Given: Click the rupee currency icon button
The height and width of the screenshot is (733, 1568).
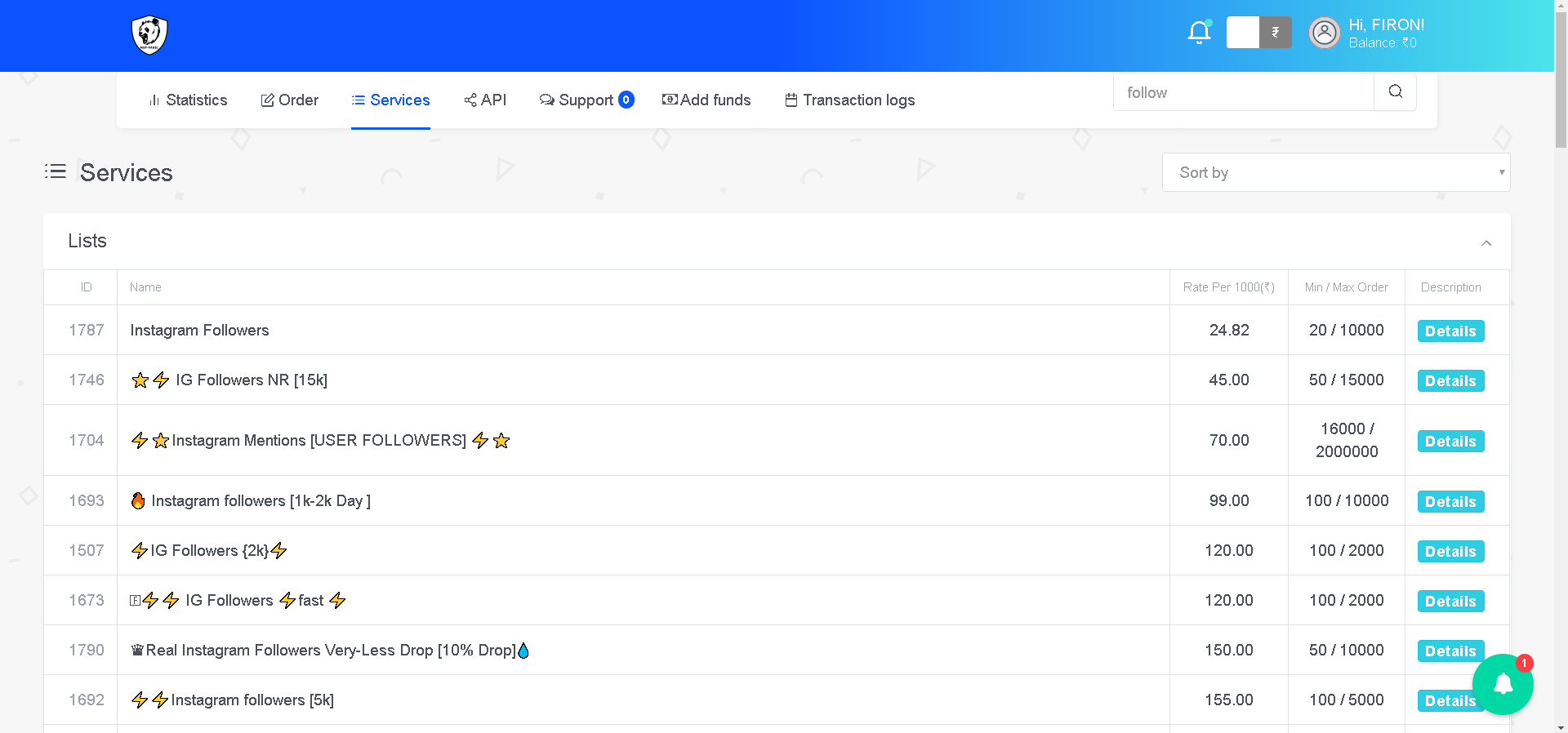Looking at the screenshot, I should tap(1275, 33).
